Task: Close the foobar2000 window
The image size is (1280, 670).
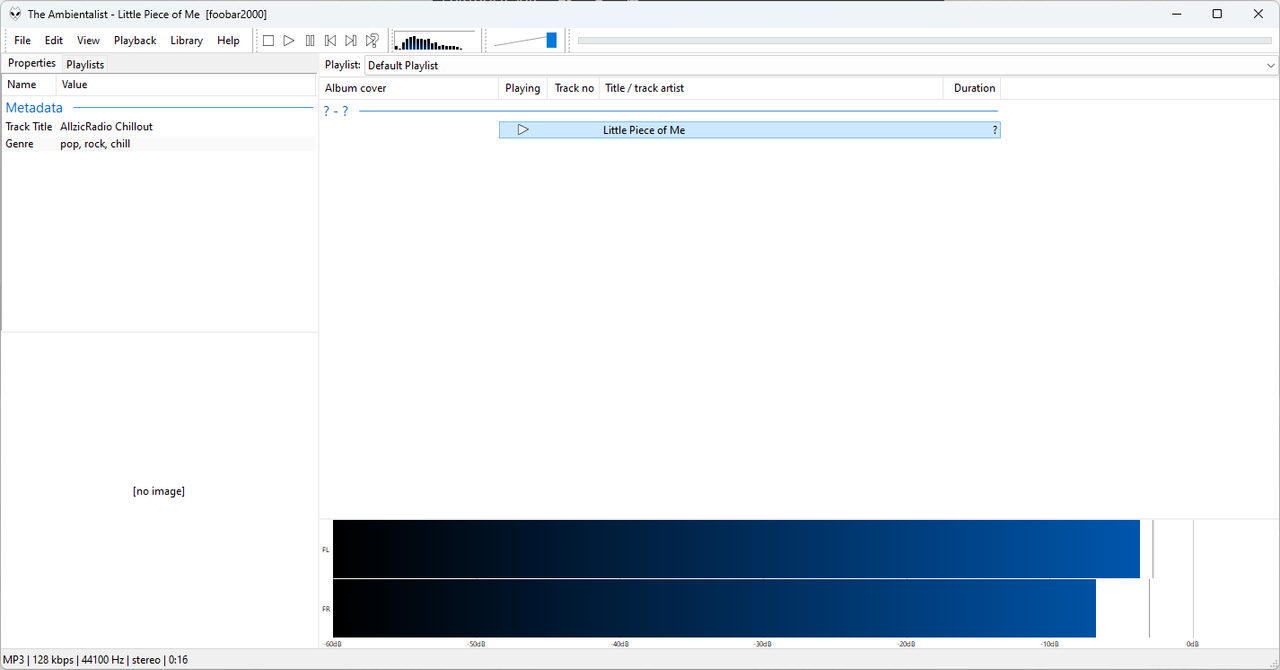Action: click(1259, 14)
